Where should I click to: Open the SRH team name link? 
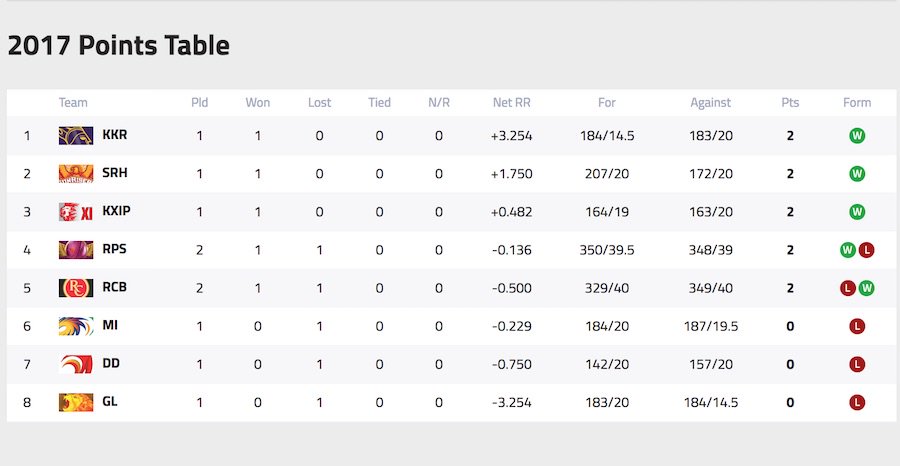(115, 173)
